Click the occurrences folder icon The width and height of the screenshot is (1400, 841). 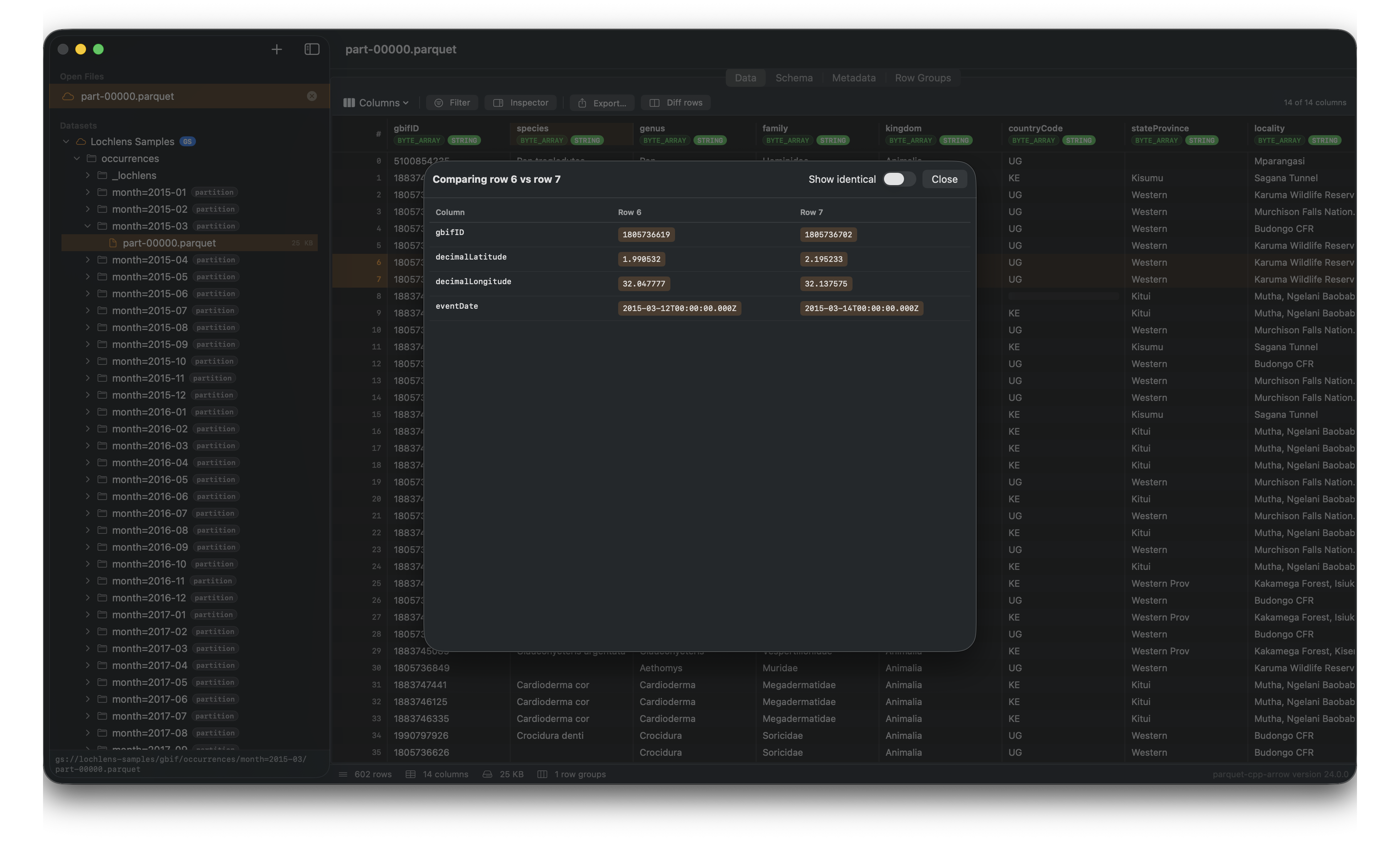click(x=92, y=159)
